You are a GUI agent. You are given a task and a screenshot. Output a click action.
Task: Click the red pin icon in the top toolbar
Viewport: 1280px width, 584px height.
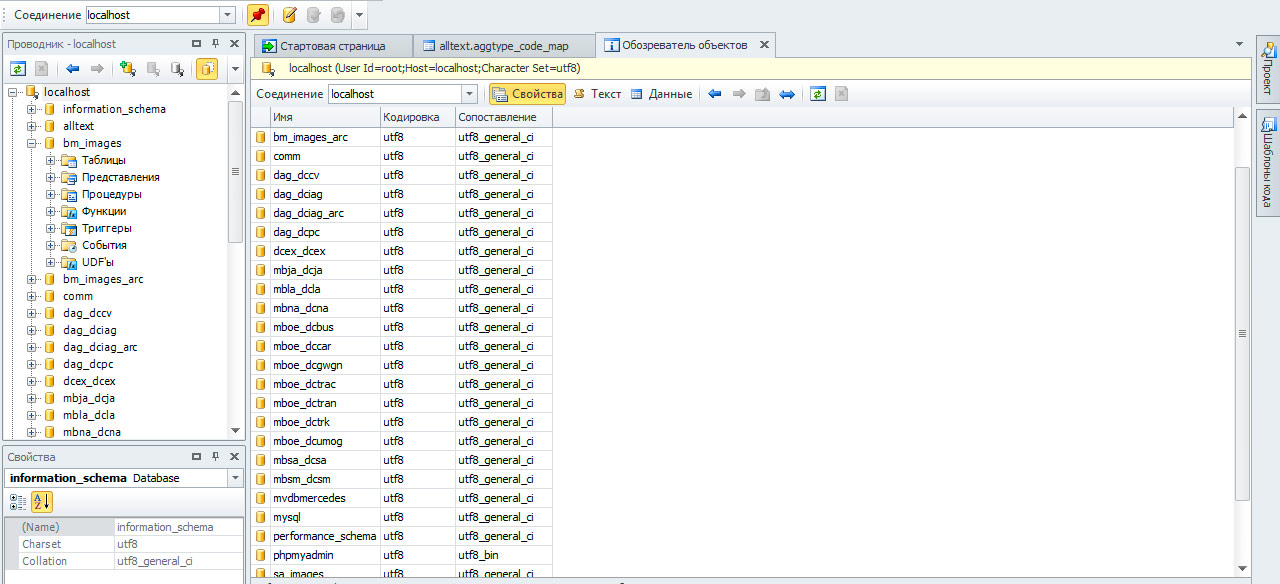click(x=257, y=15)
